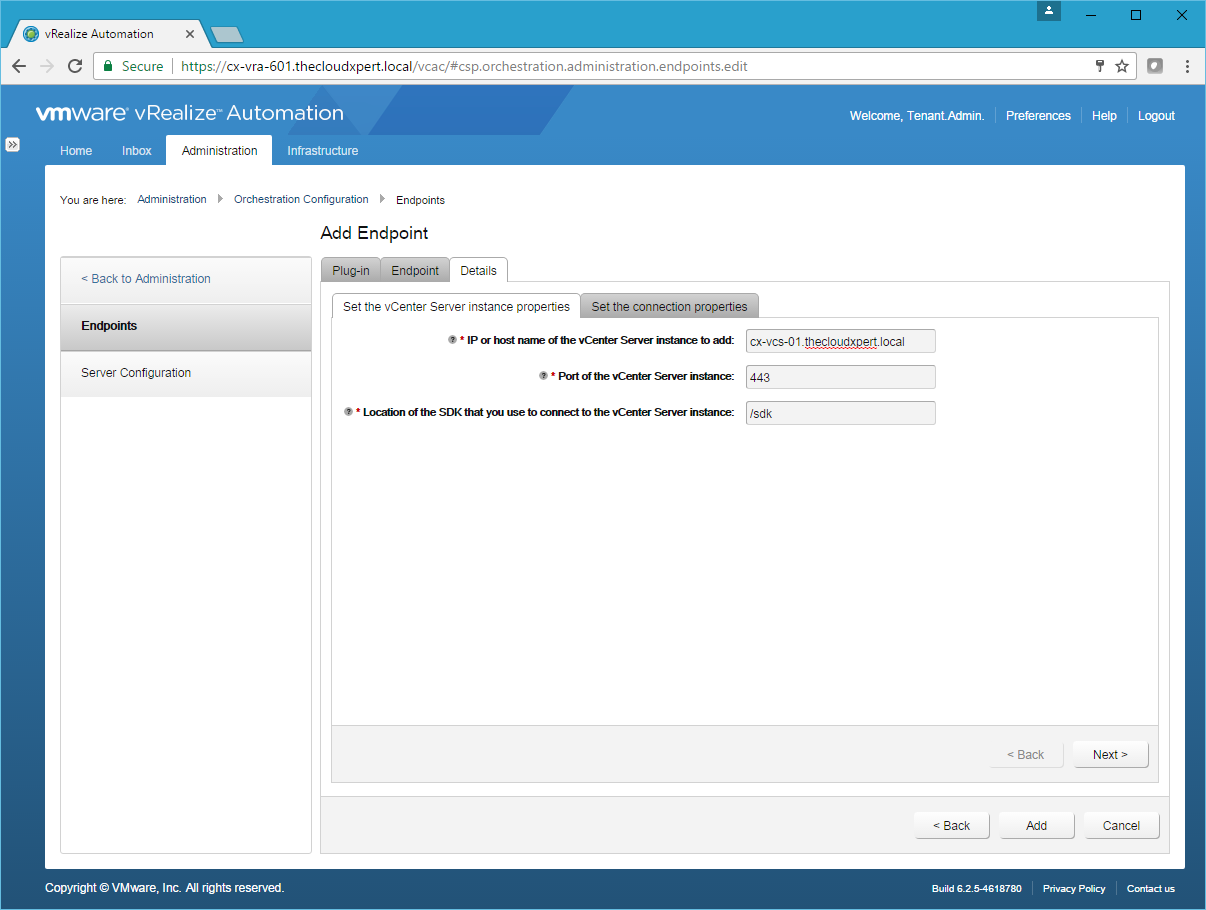Click the help icon beside SDK location label
This screenshot has height=910, width=1206.
tap(348, 412)
